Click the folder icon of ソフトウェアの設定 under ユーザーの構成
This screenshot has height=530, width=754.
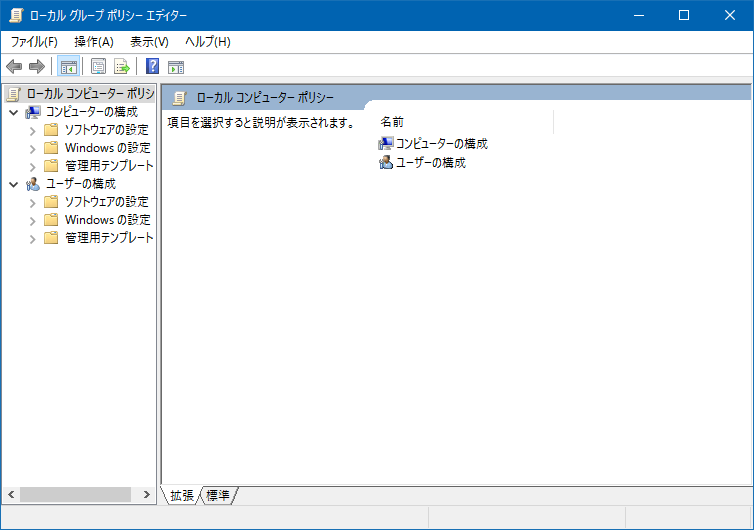[51, 202]
